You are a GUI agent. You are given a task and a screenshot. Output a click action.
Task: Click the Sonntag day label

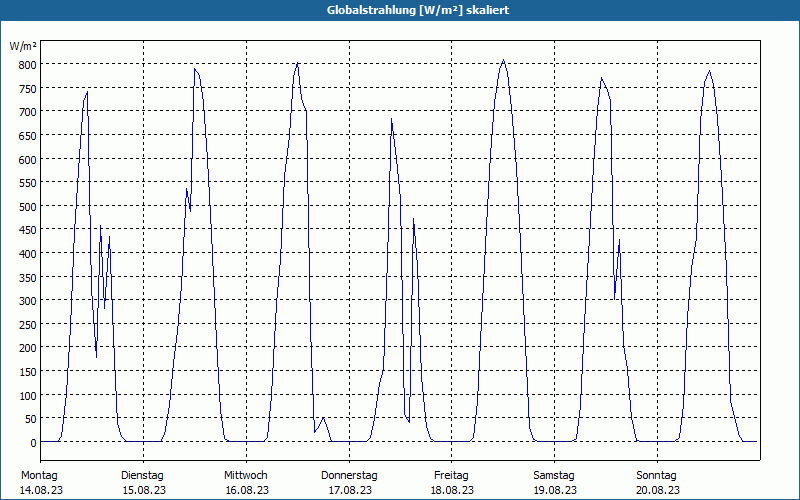click(x=657, y=476)
